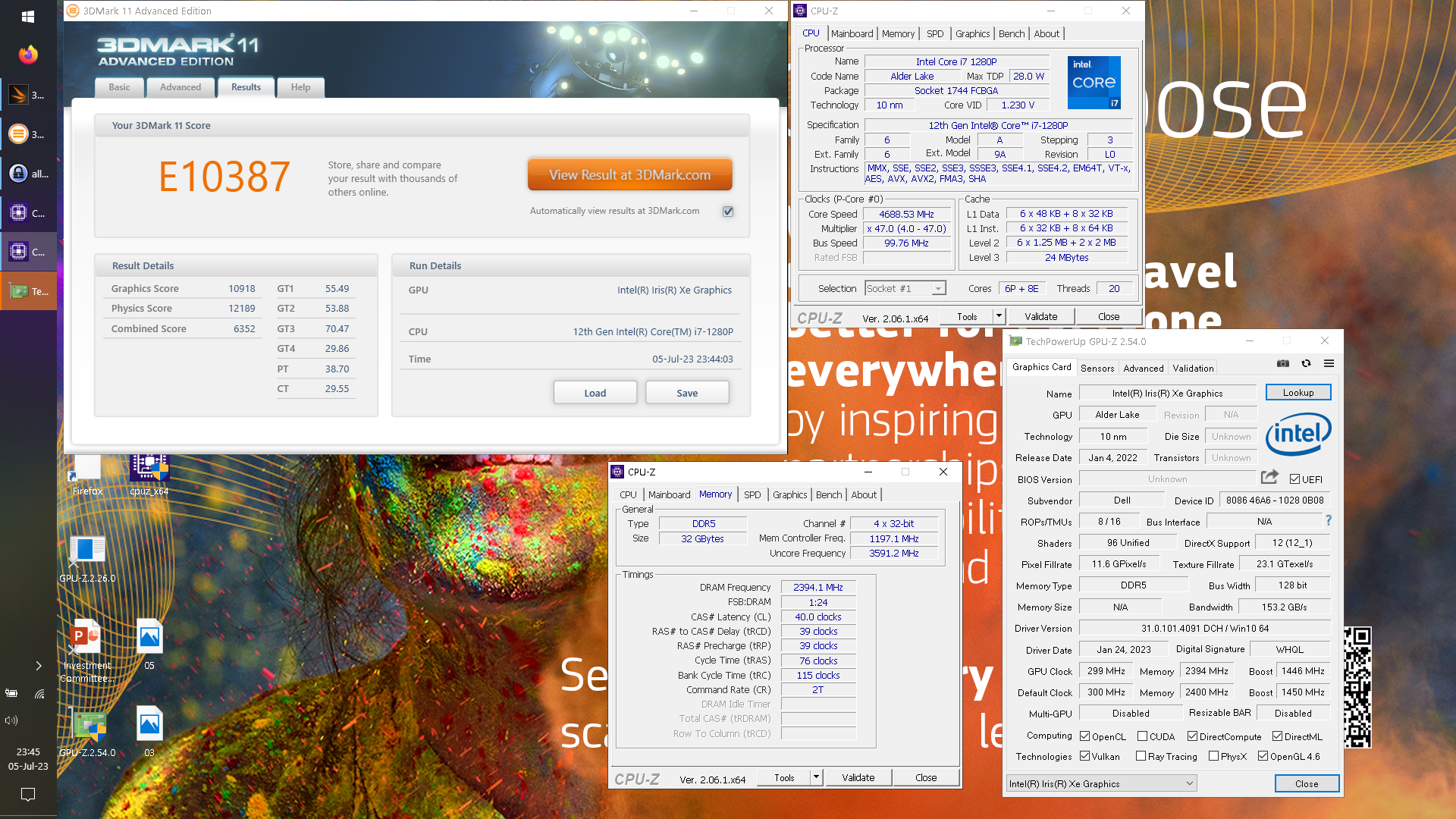Viewport: 1456px width, 819px height.
Task: Open the network icon in system tray
Action: click(x=39, y=693)
